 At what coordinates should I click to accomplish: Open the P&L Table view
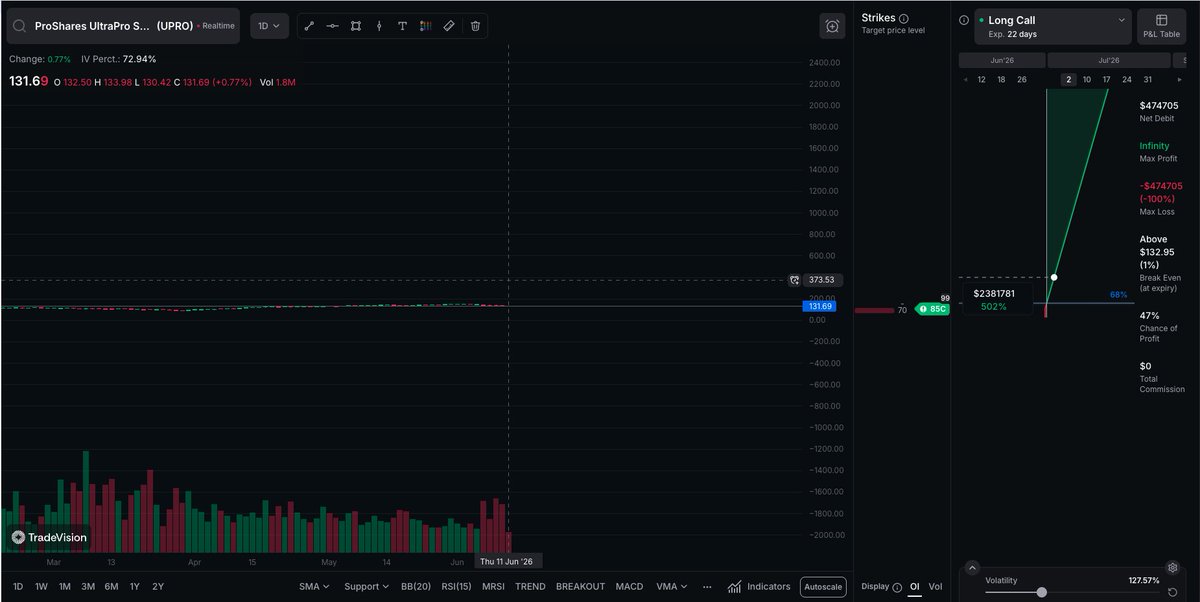(1162, 27)
